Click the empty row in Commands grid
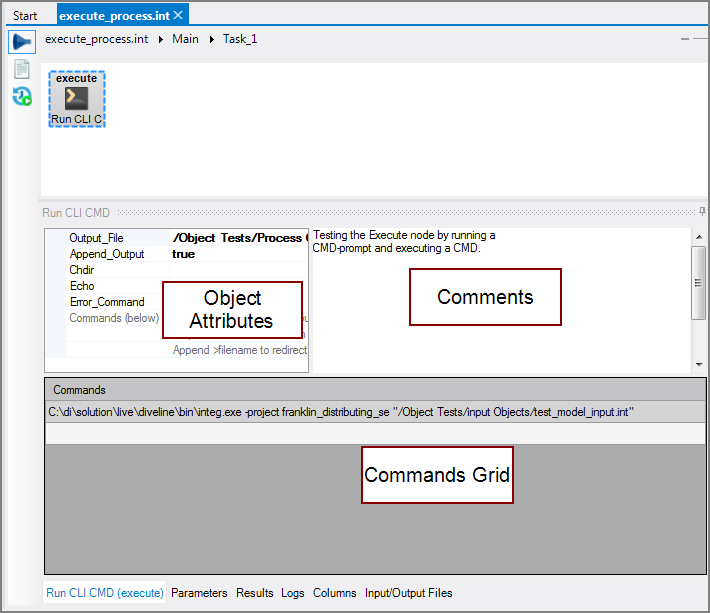This screenshot has width=710, height=613. pyautogui.click(x=375, y=434)
